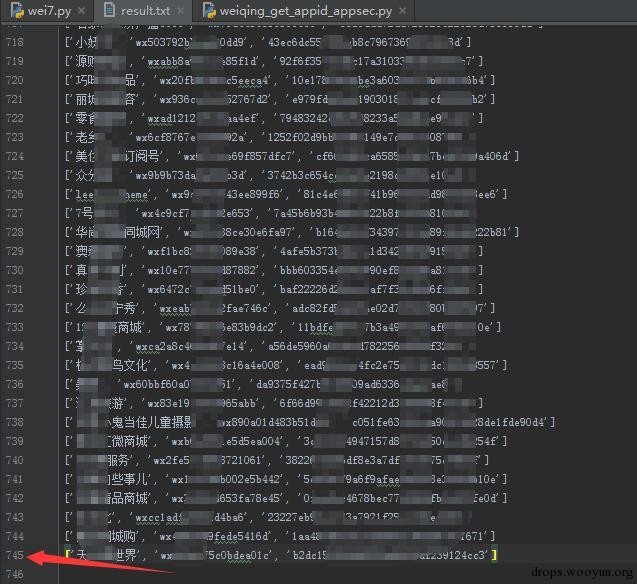637x584 pixels.
Task: Click line number 746 in the gutter
Action: 15,574
